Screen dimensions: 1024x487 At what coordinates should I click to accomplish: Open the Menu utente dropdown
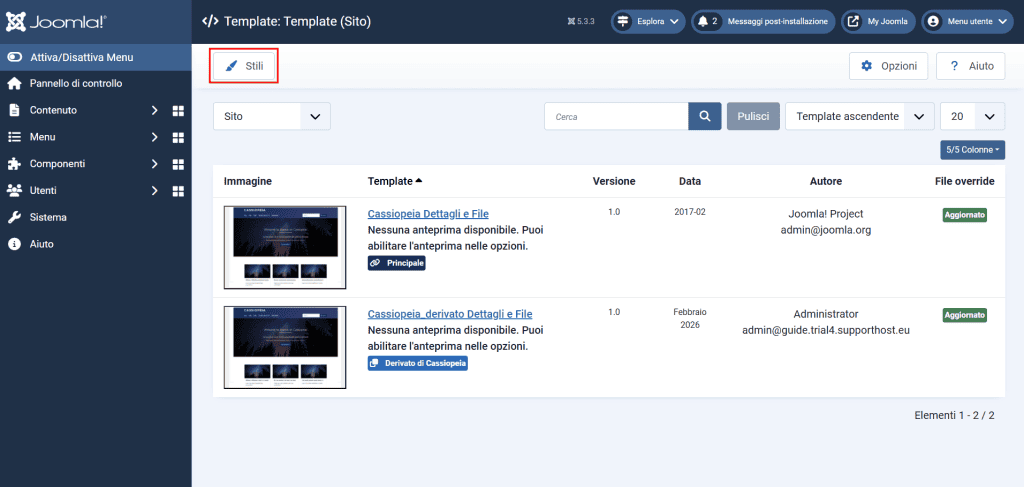(x=967, y=22)
